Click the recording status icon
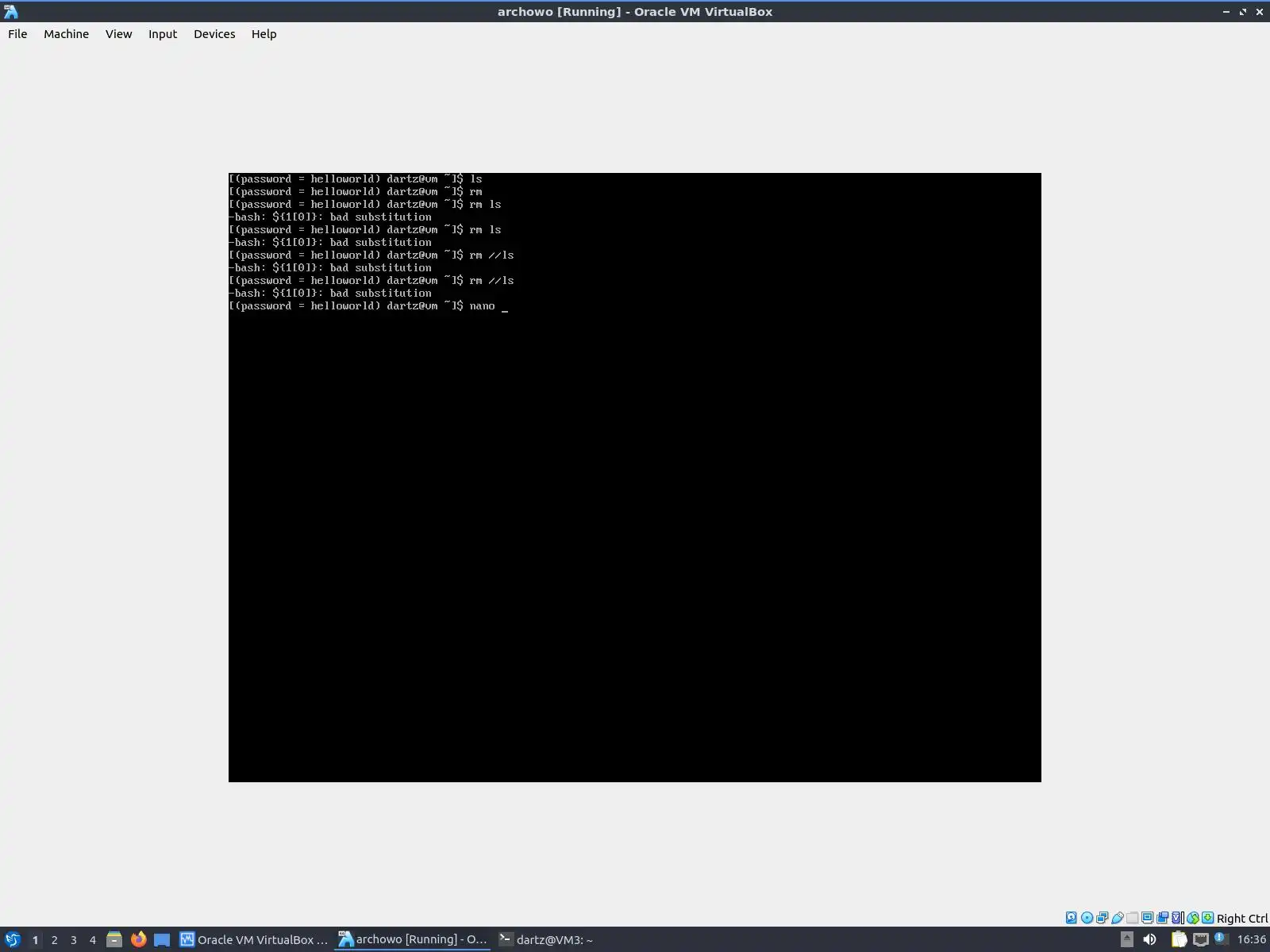 [1162, 918]
